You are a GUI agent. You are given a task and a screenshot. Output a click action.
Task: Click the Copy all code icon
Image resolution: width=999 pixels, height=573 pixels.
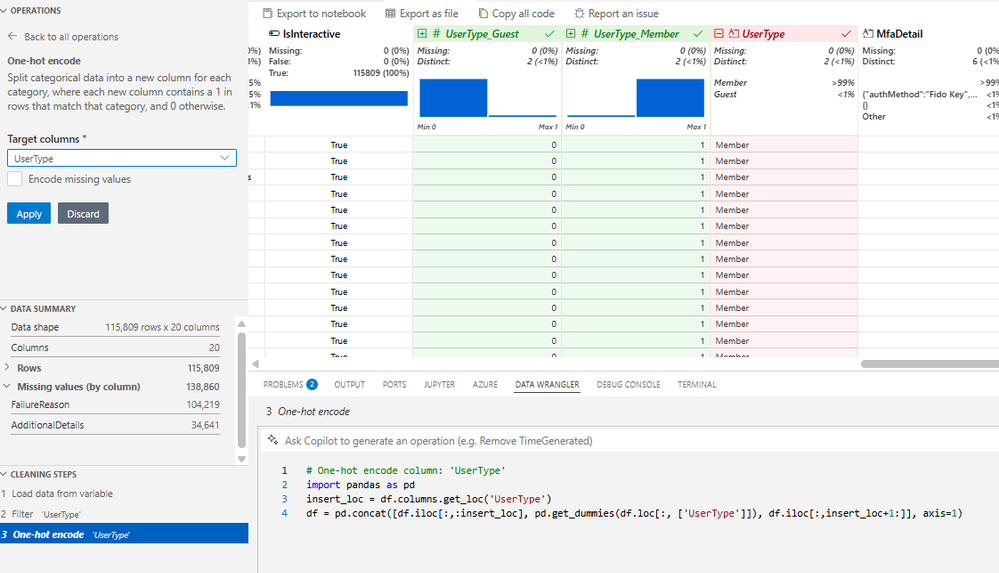pyautogui.click(x=484, y=14)
